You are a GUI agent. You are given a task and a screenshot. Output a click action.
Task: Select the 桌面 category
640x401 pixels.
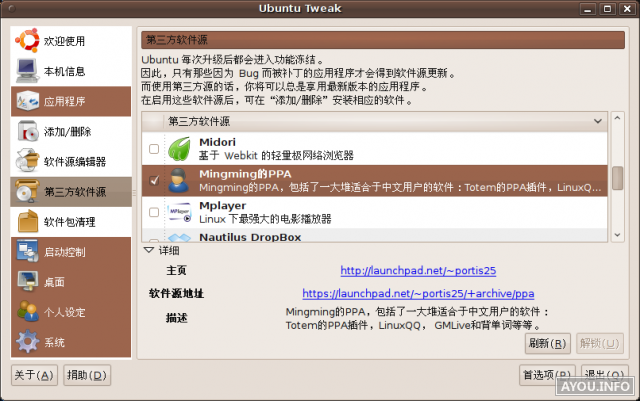[71, 282]
